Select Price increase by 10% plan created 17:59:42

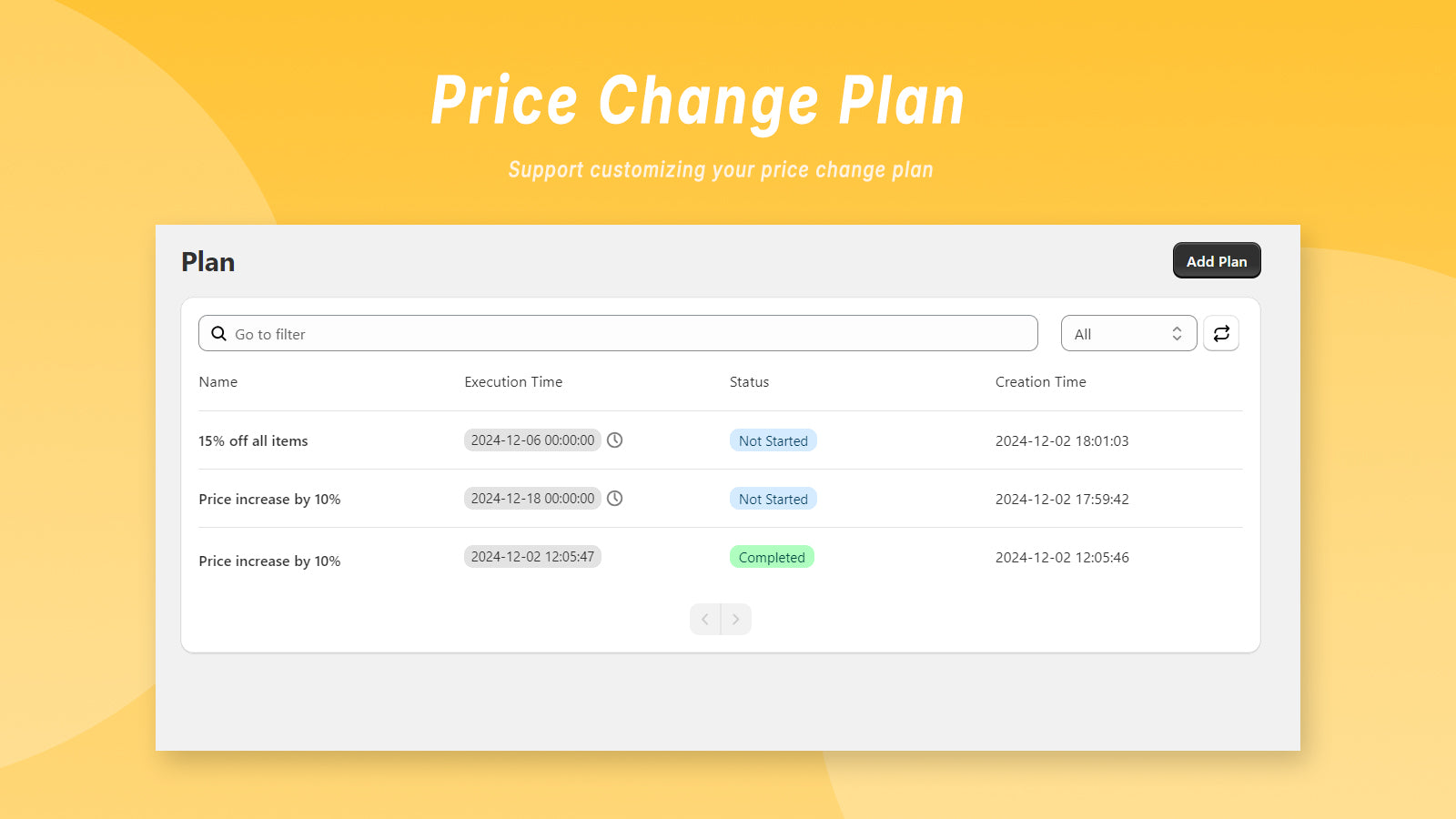pyautogui.click(x=269, y=499)
